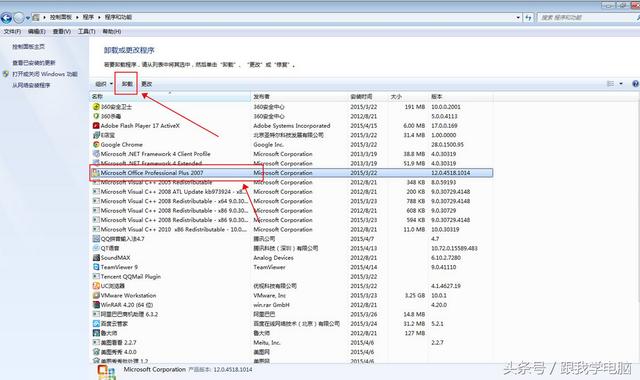Sort list by 名称 column header
This screenshot has width=640, height=380.
tap(170, 96)
